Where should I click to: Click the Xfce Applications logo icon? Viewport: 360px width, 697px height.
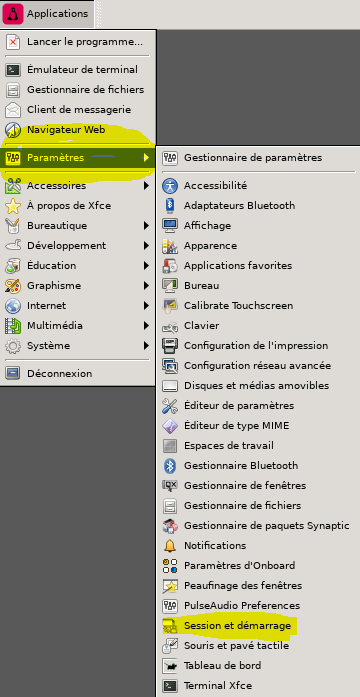(13, 14)
